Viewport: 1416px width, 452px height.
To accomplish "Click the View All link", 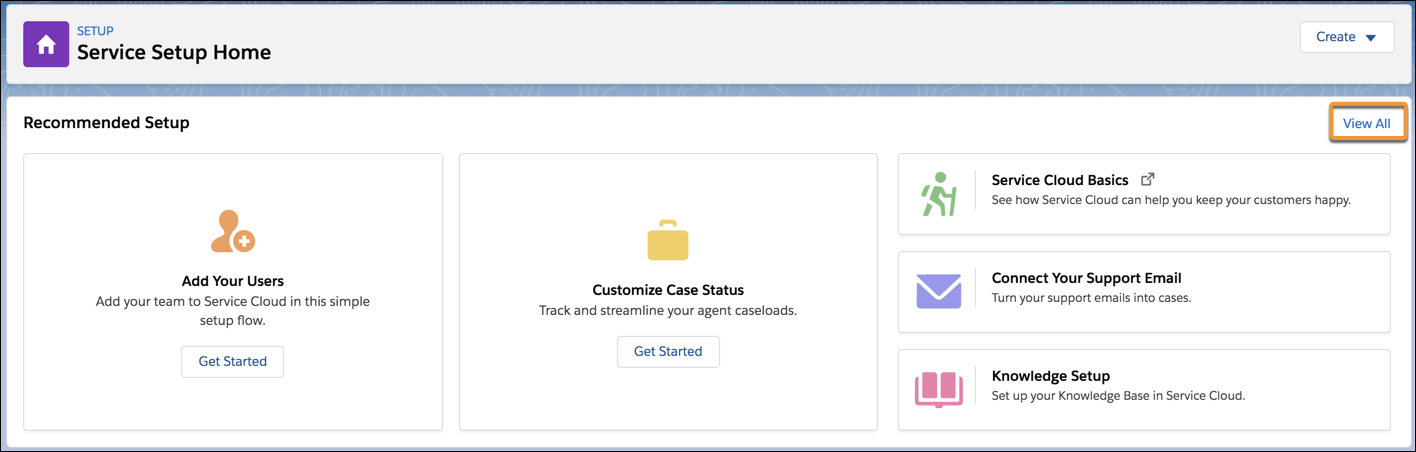I will (x=1366, y=123).
